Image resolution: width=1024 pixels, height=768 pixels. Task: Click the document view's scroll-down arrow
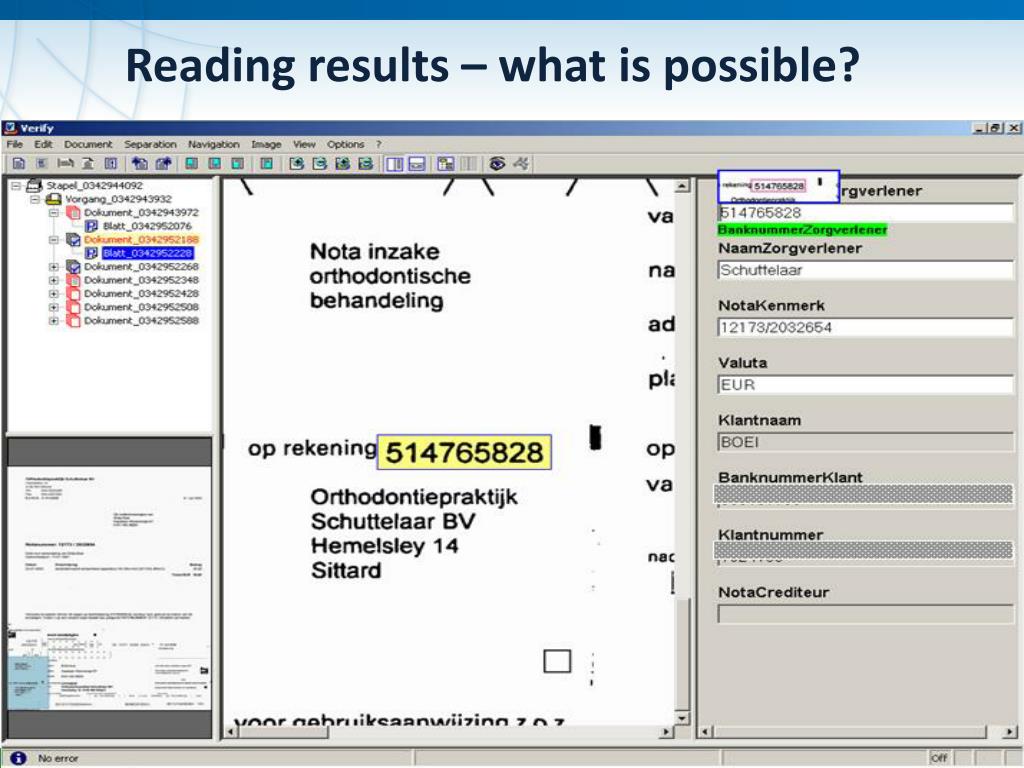[x=683, y=716]
